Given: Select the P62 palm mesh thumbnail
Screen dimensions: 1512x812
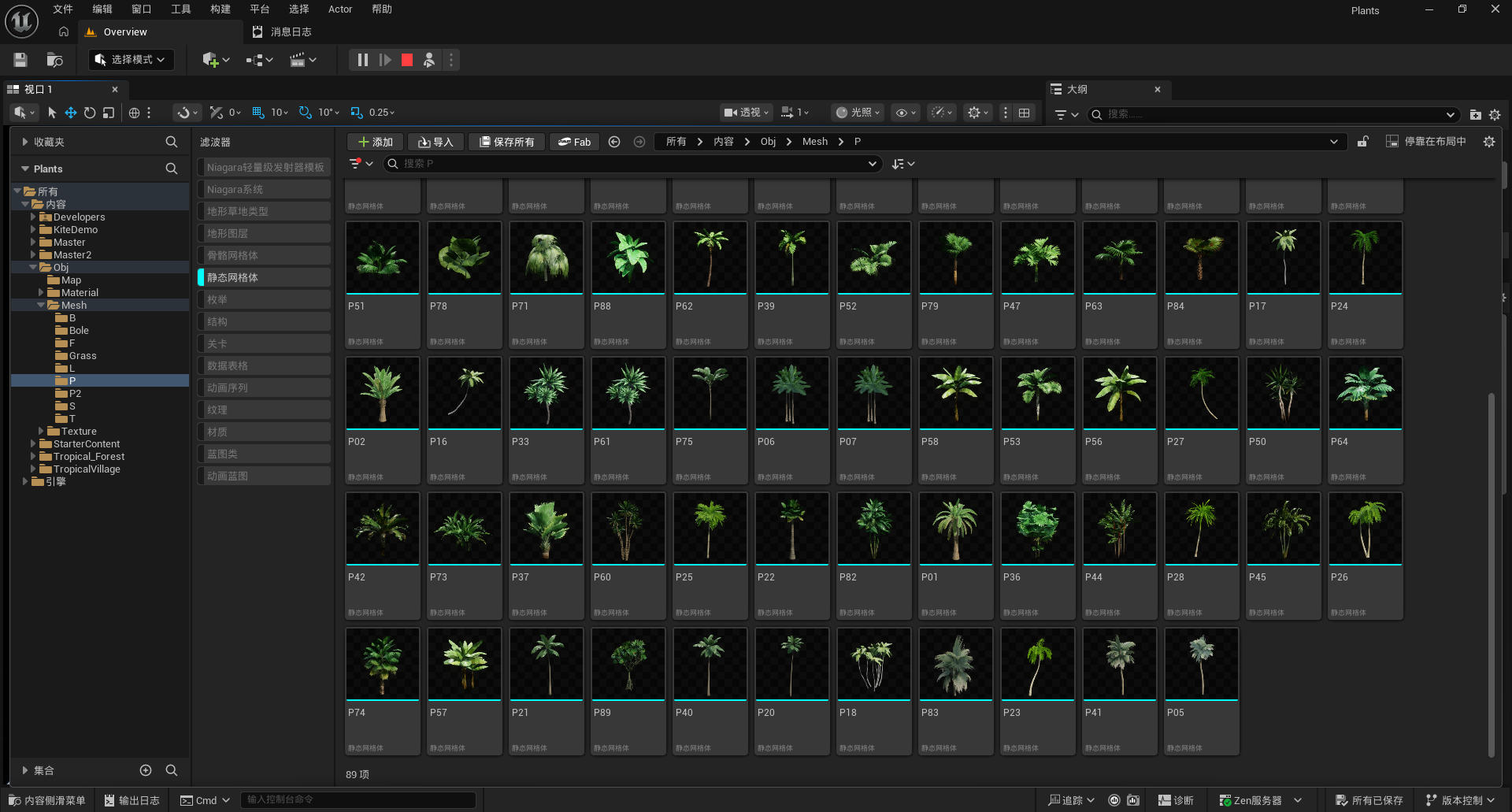Looking at the screenshot, I should 710,257.
